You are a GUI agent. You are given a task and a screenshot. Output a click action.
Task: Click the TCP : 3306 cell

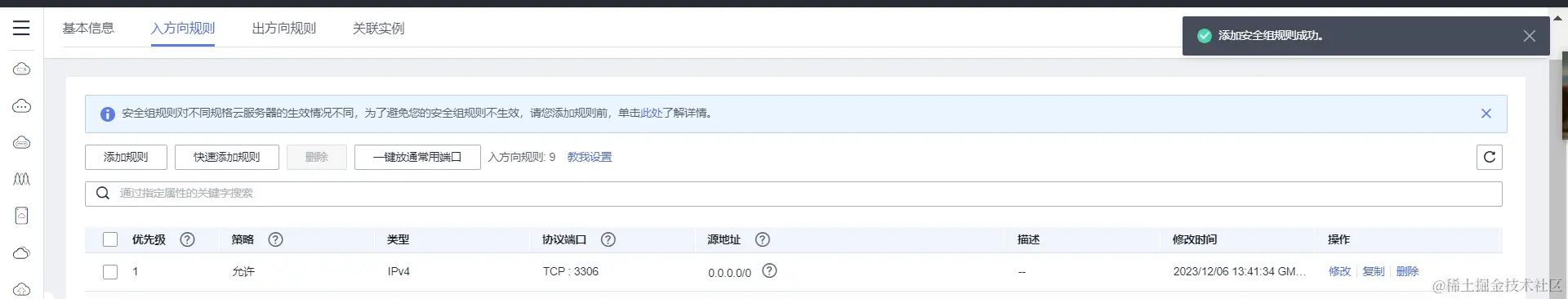tap(571, 271)
